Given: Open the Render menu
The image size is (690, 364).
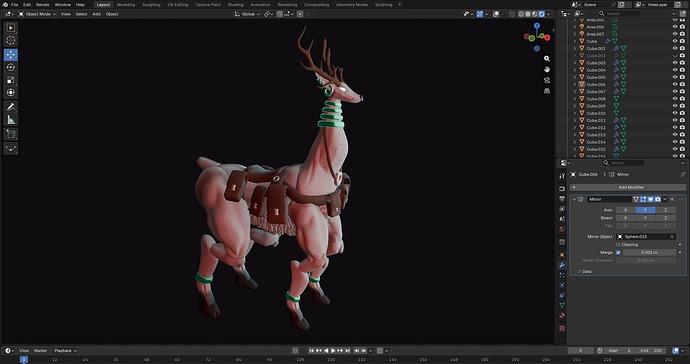Looking at the screenshot, I should (43, 5).
